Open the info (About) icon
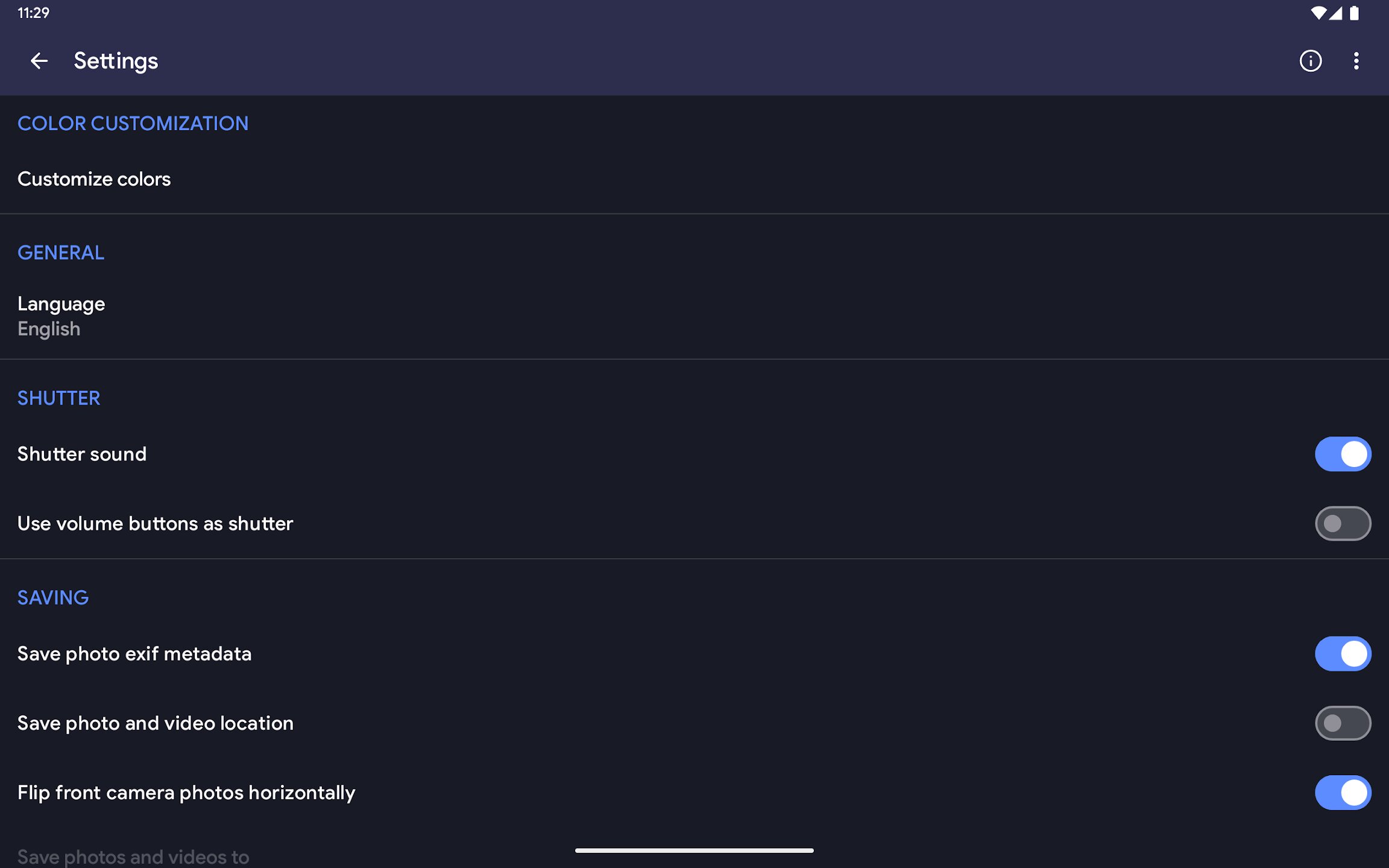 (x=1310, y=61)
